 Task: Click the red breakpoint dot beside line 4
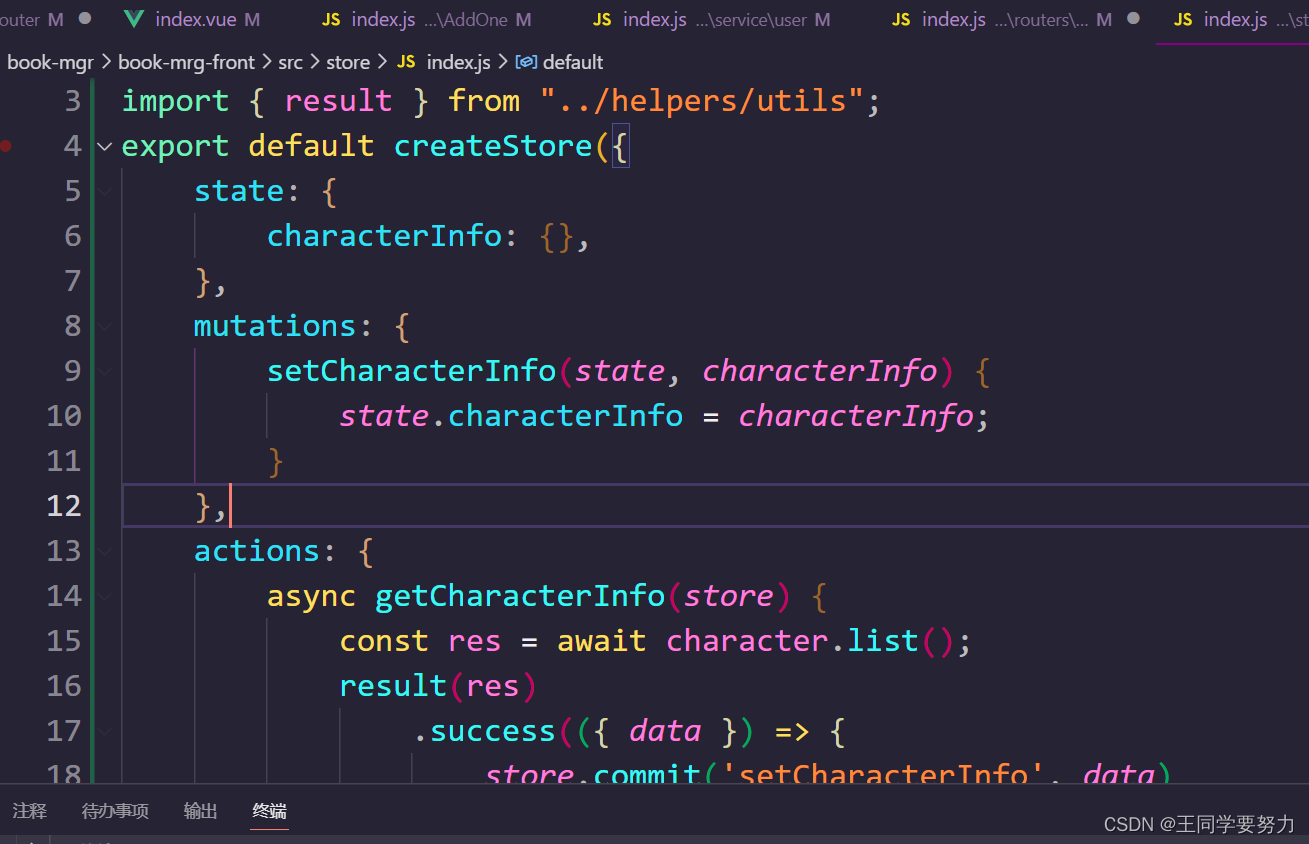coord(6,146)
